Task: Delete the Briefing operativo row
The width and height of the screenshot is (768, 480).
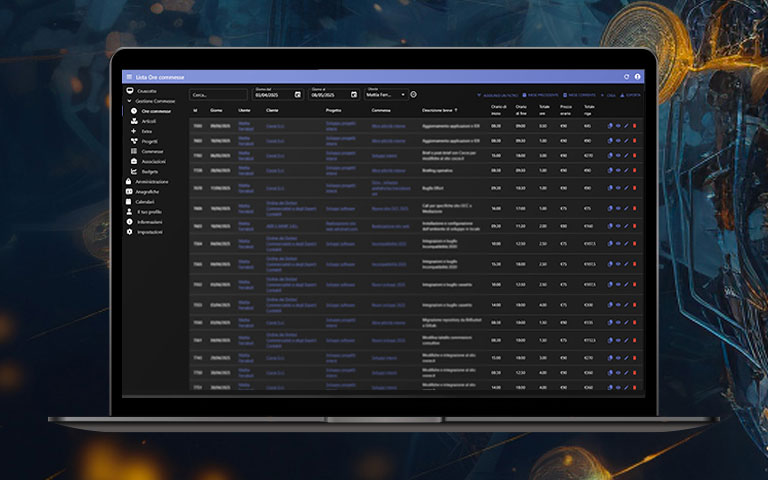Action: (x=635, y=170)
